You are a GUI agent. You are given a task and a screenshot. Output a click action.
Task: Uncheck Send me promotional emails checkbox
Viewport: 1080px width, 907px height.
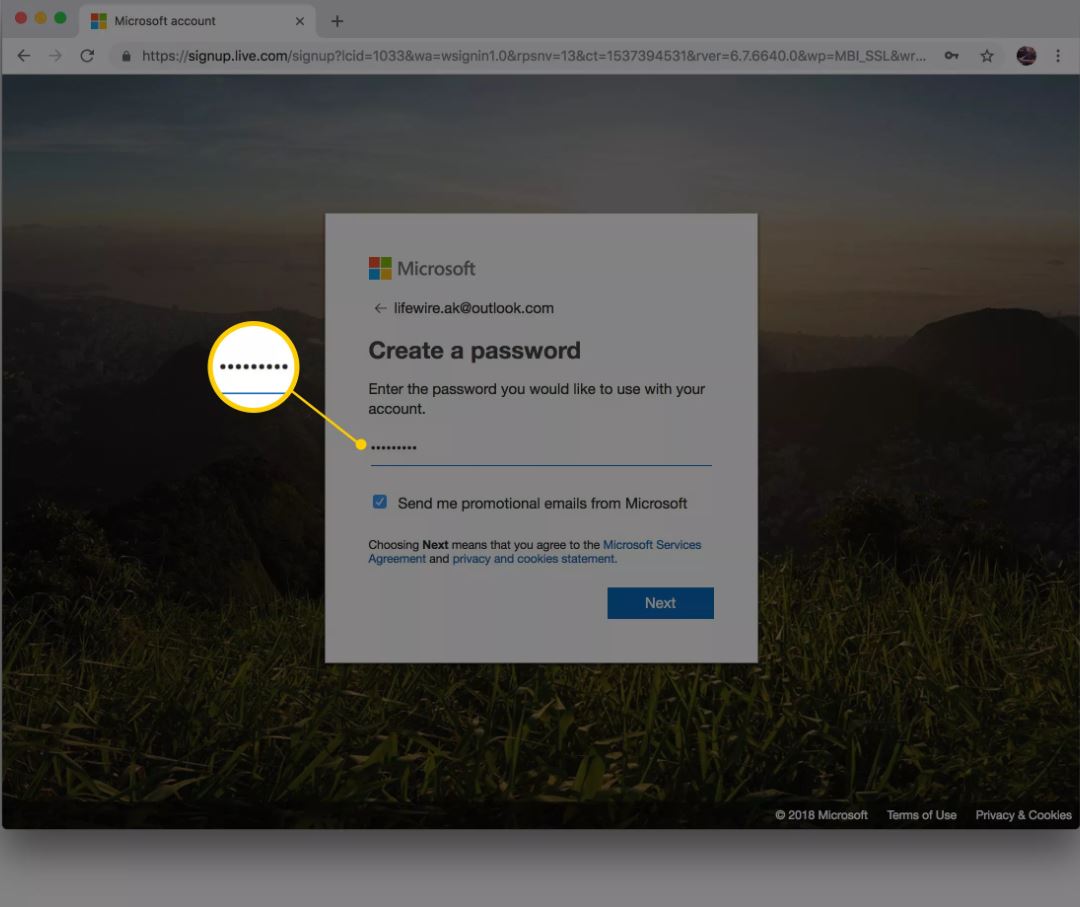click(380, 502)
